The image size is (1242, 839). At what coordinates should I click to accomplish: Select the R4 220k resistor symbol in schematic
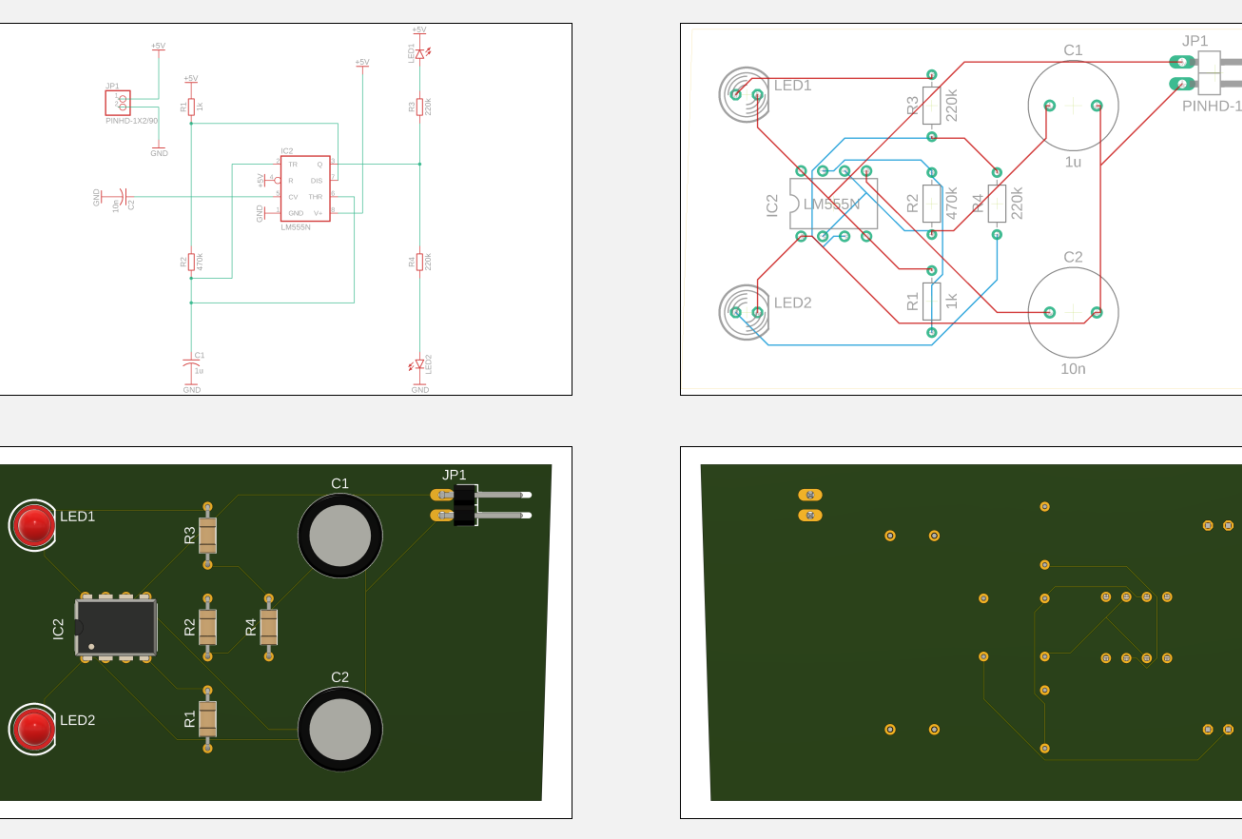click(420, 262)
